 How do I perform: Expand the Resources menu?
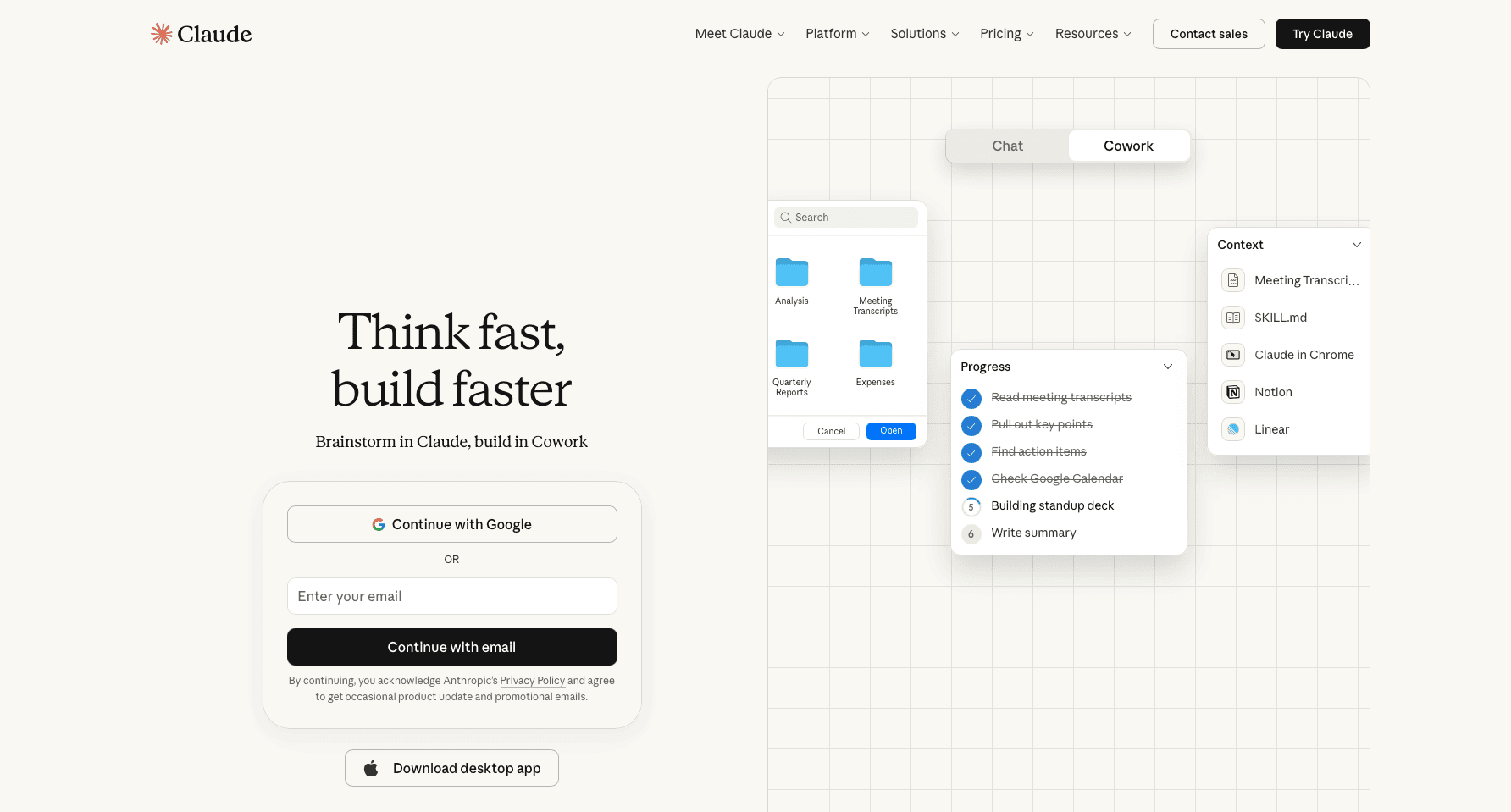click(x=1093, y=34)
